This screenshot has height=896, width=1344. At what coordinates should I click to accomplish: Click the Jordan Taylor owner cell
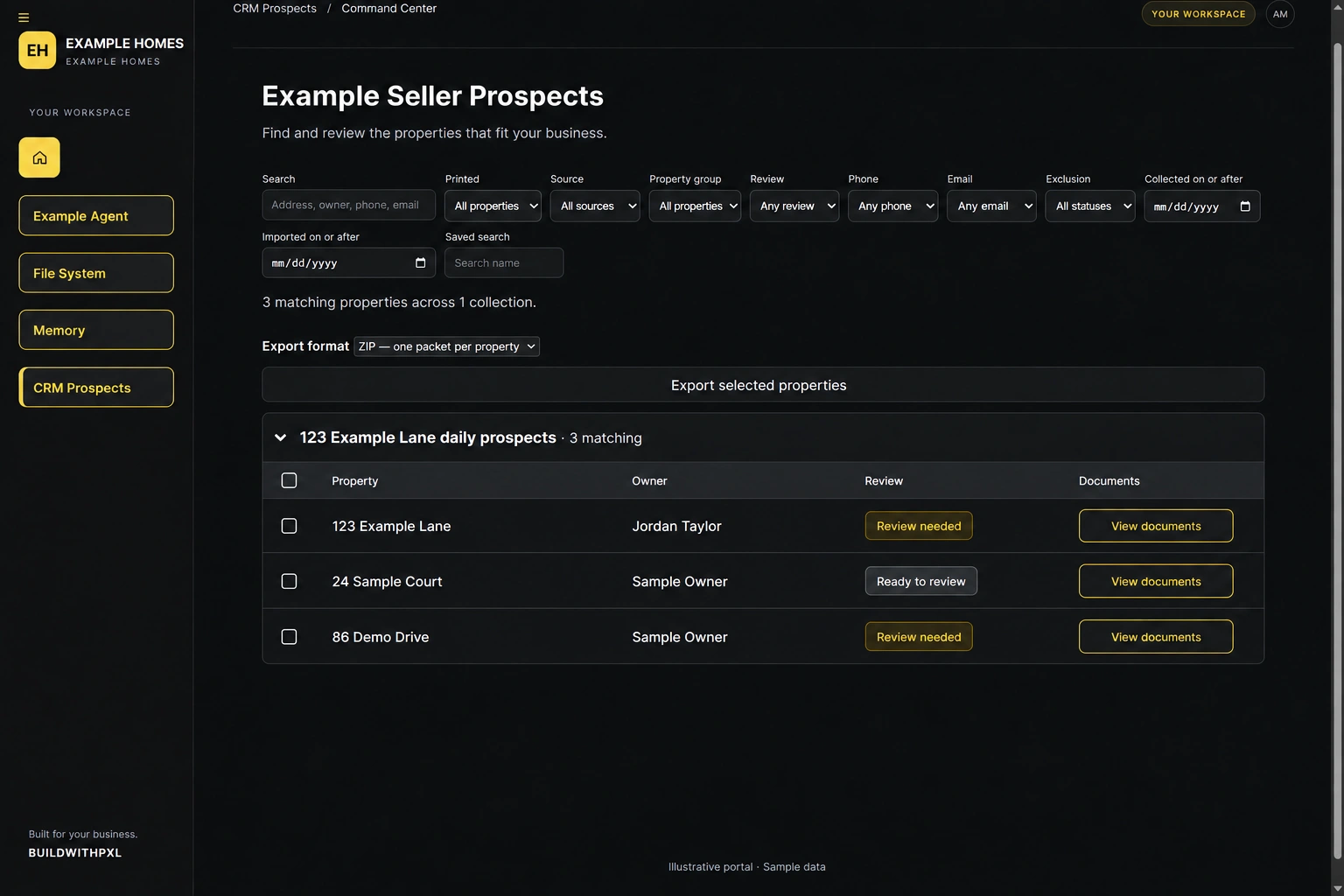click(x=676, y=526)
